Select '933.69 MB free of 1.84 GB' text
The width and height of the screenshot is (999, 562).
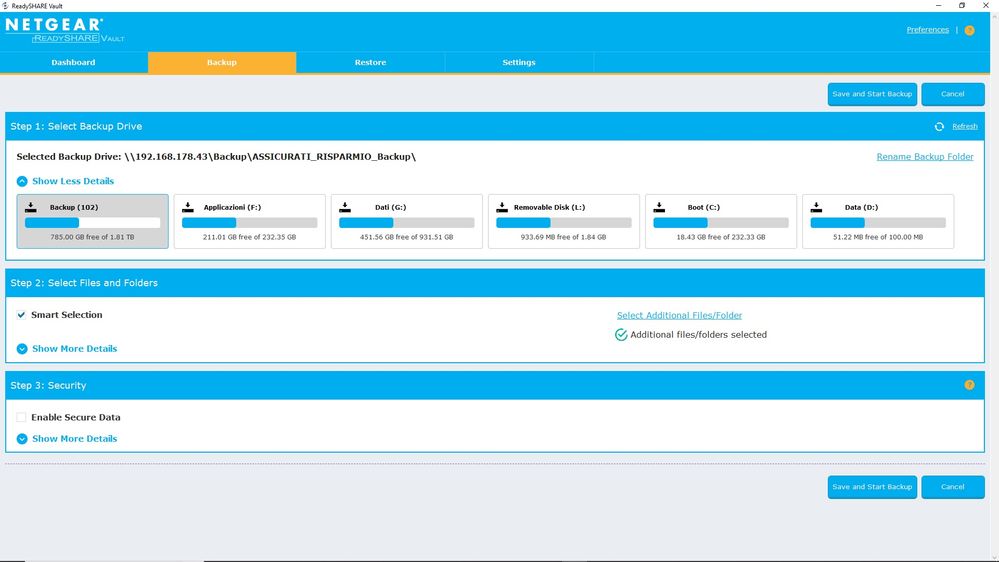point(564,237)
